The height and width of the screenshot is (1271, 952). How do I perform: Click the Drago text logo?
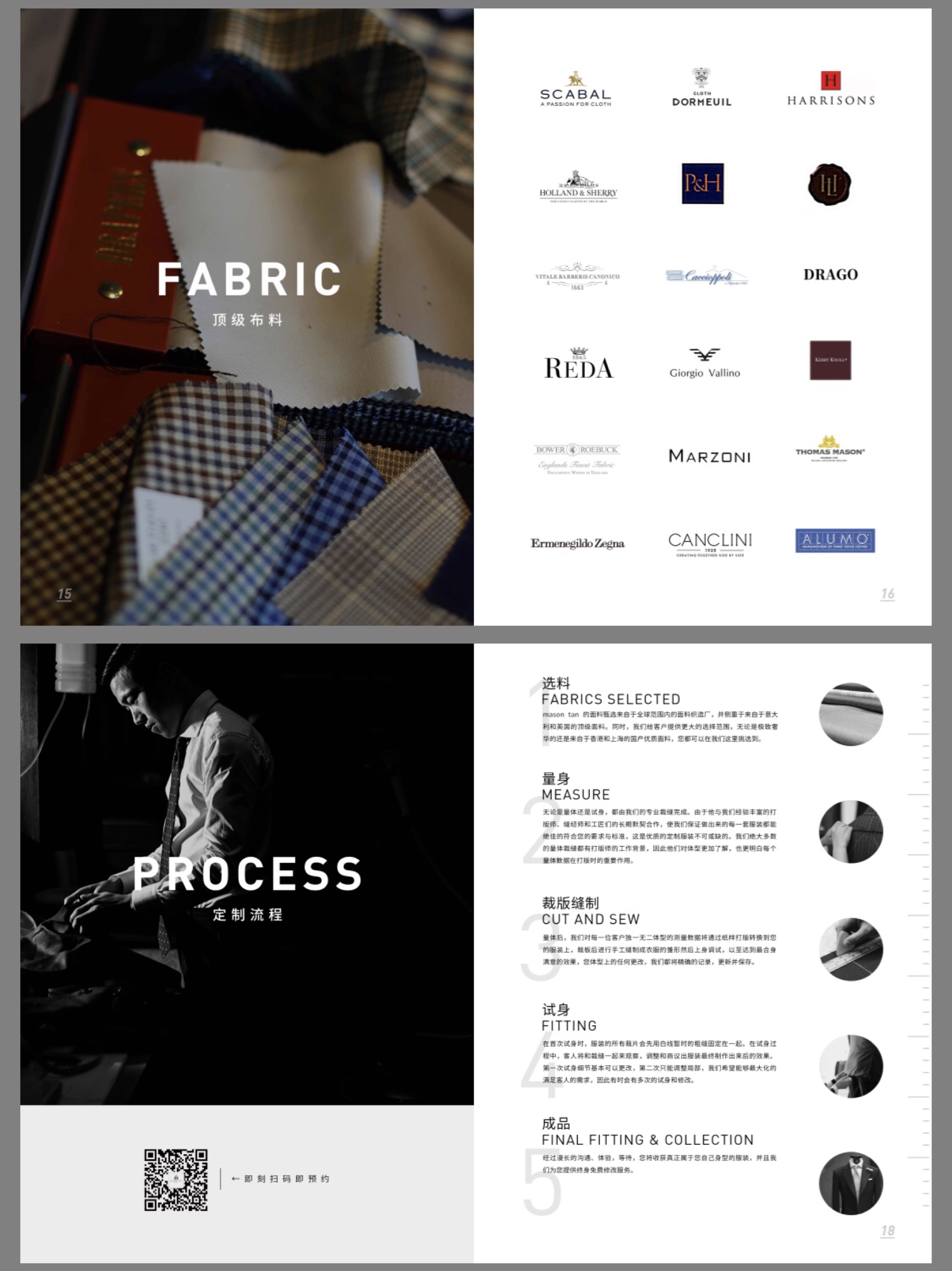click(x=830, y=274)
